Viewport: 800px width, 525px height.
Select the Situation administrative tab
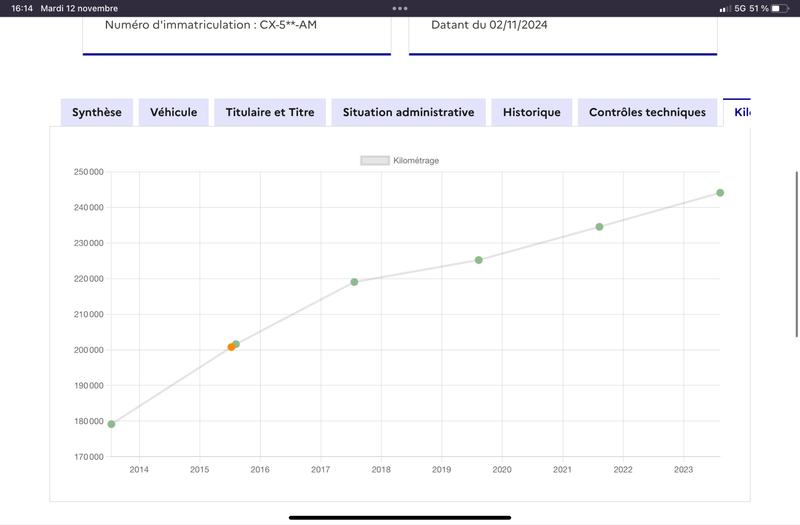click(409, 112)
